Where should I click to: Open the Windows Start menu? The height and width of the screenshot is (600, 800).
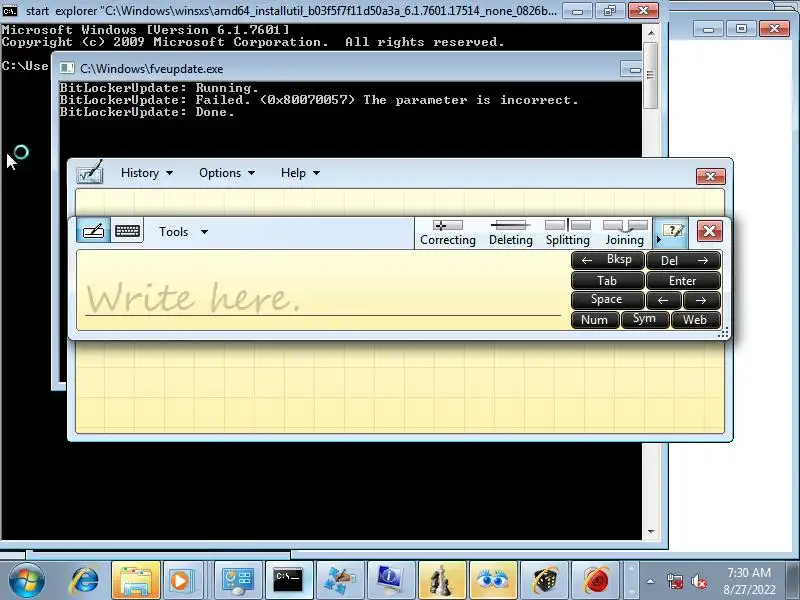pyautogui.click(x=26, y=580)
